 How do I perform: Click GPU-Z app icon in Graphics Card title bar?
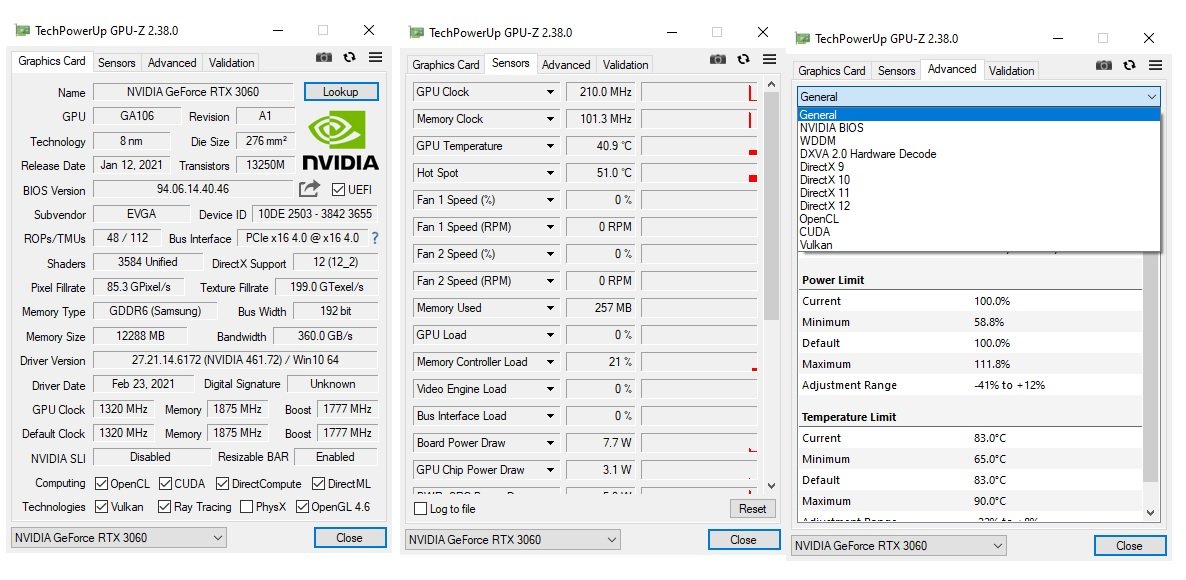(23, 31)
